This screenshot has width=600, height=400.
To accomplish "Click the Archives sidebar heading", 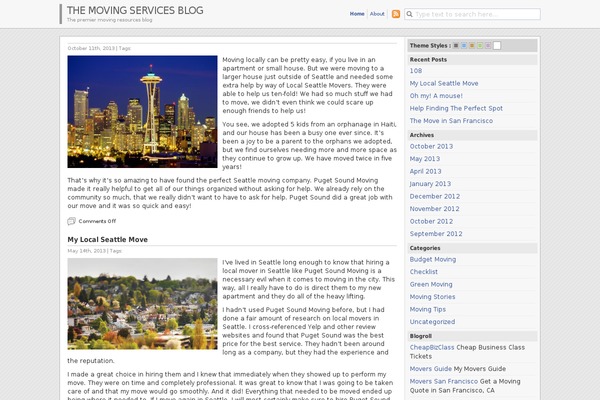I will (422, 135).
